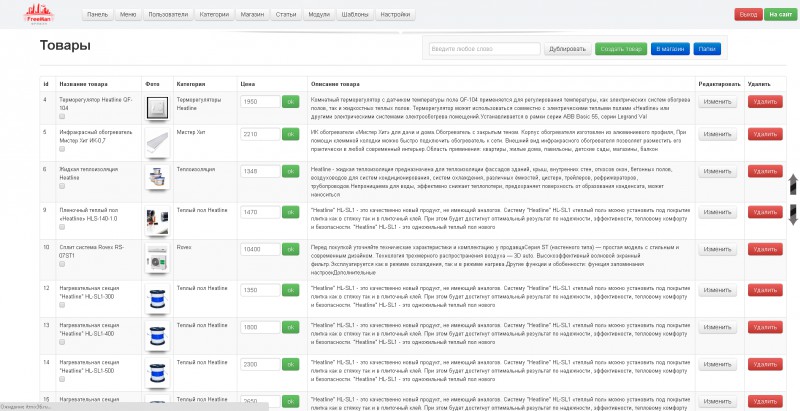Click price field with value 1950

(260, 101)
